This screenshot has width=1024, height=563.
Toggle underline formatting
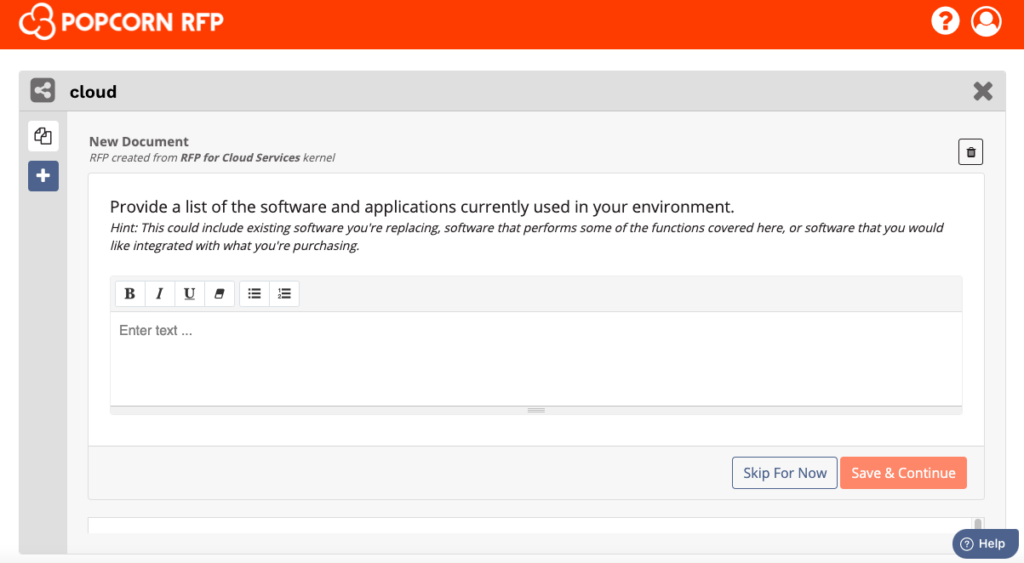pyautogui.click(x=189, y=294)
